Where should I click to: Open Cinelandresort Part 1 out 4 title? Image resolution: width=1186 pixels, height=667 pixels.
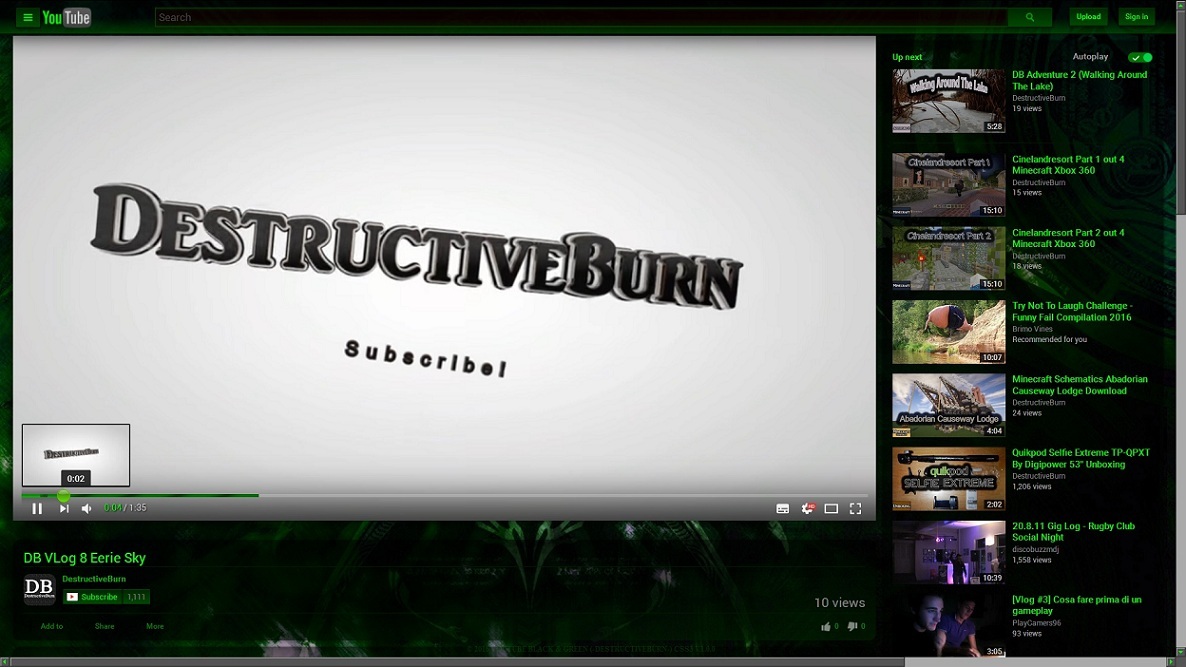pos(1068,165)
